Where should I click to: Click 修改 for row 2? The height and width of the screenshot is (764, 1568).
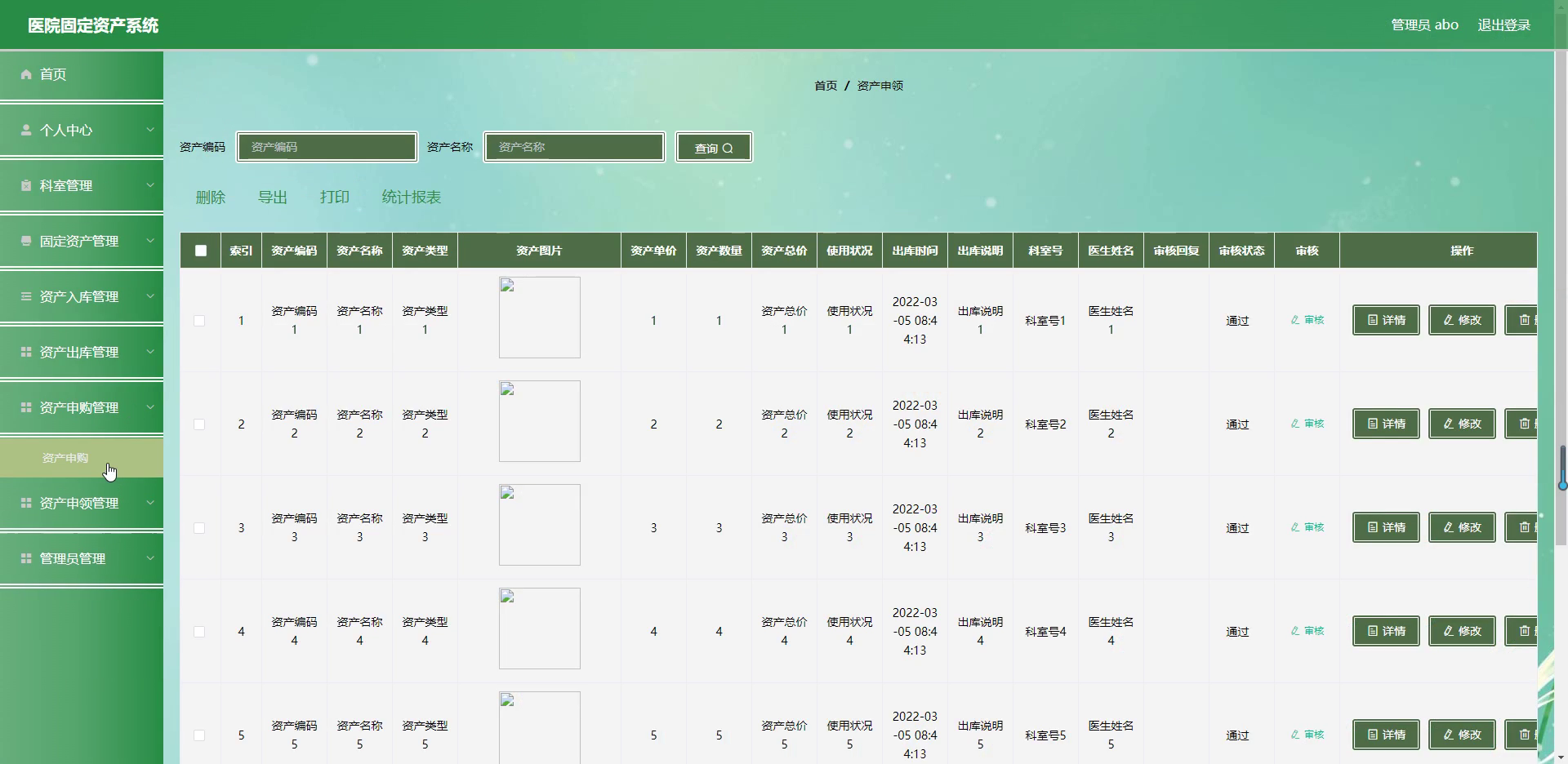pos(1462,424)
